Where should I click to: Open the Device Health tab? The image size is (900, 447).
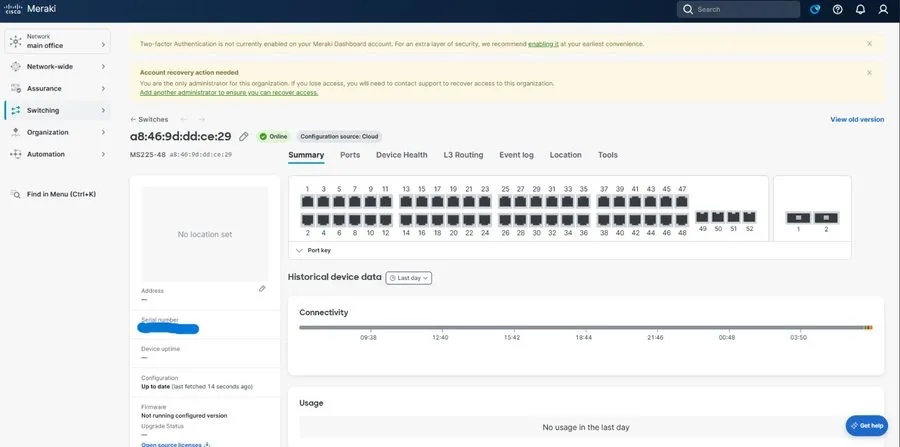[402, 155]
